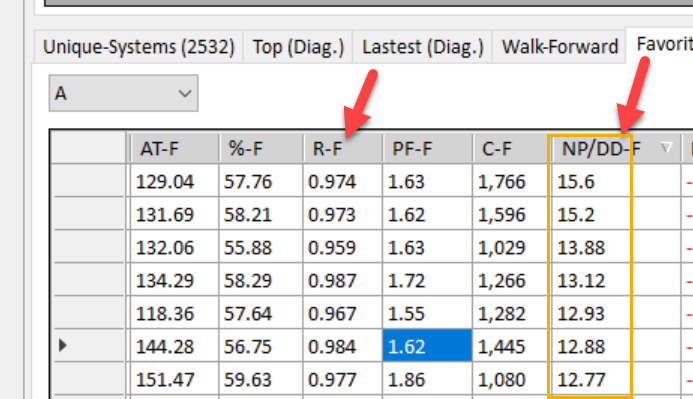The height and width of the screenshot is (399, 693).
Task: Switch to the Top (Diag.) tab
Action: point(298,47)
